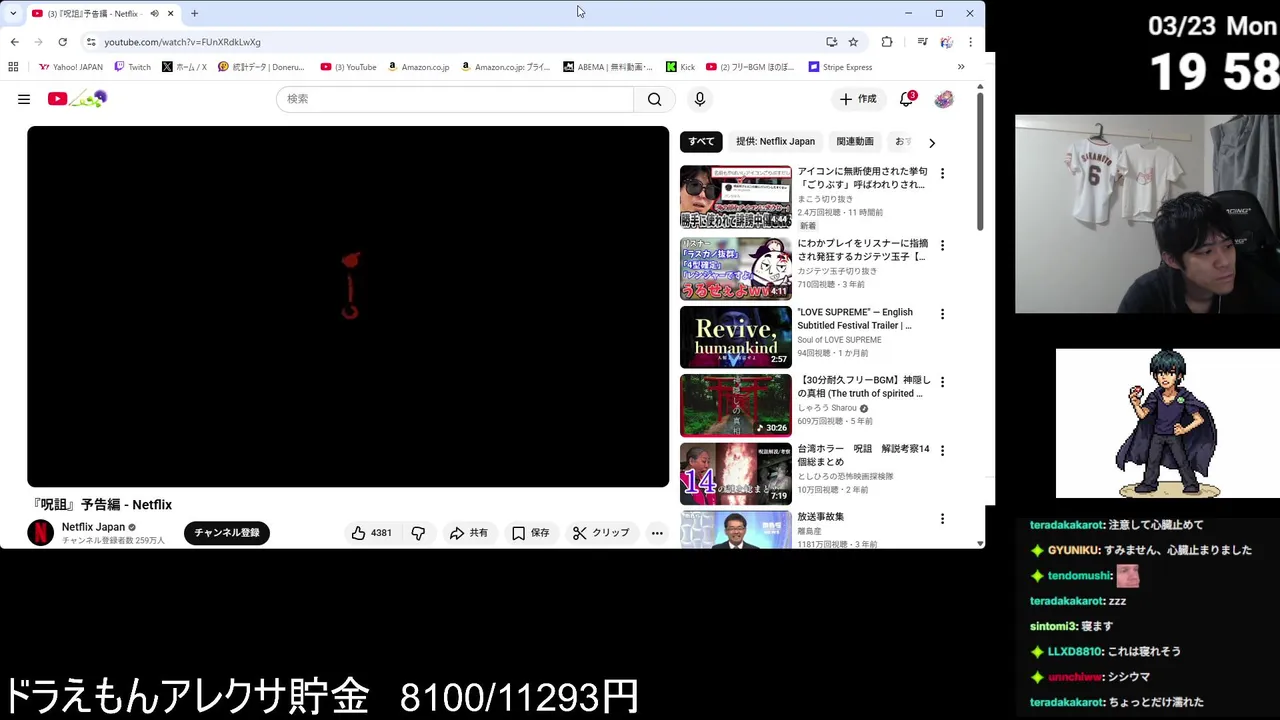
Task: Open a new browser tab
Action: tap(194, 13)
